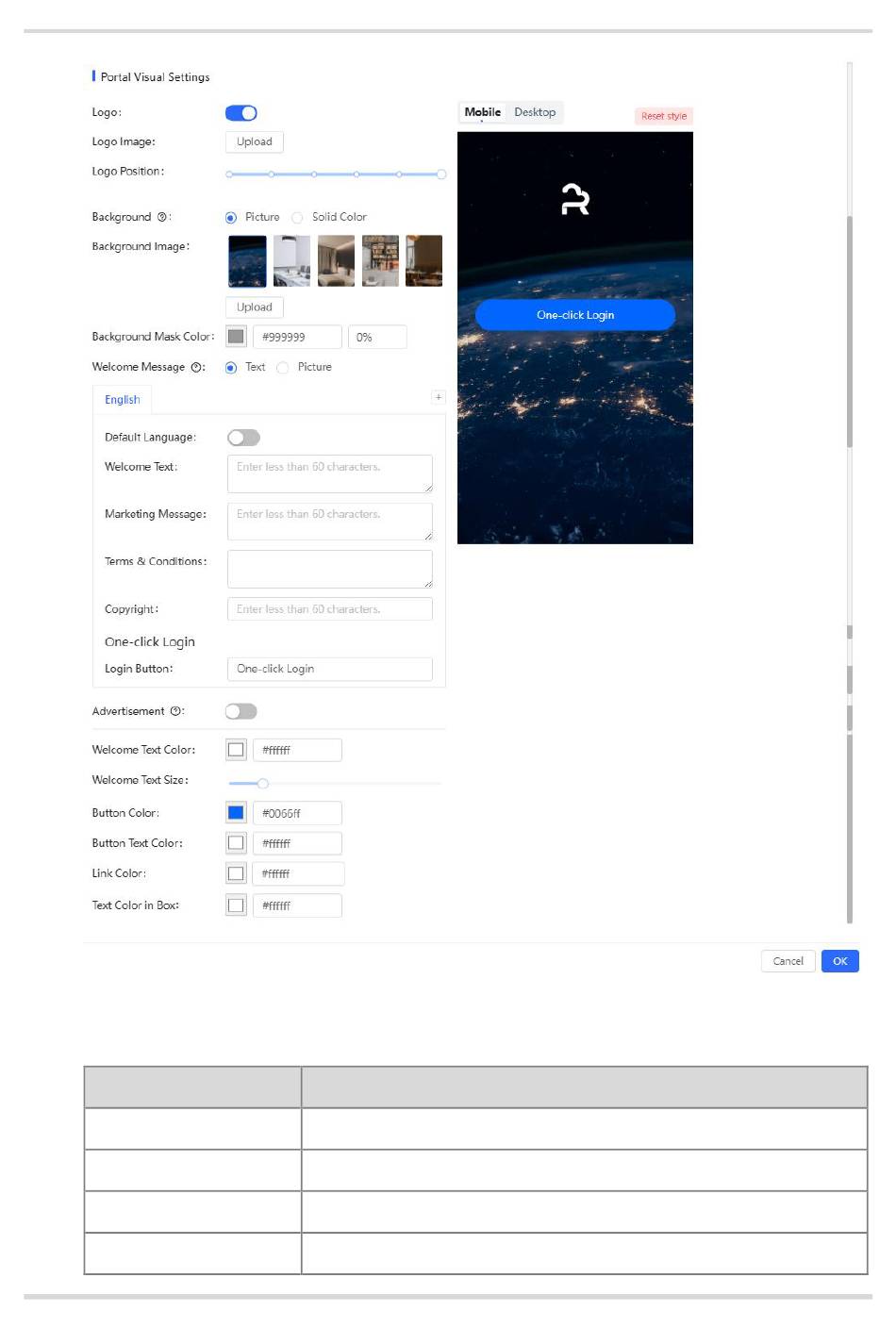Open the Background Mask Color swatch
This screenshot has width=896, height=1328.
click(236, 337)
